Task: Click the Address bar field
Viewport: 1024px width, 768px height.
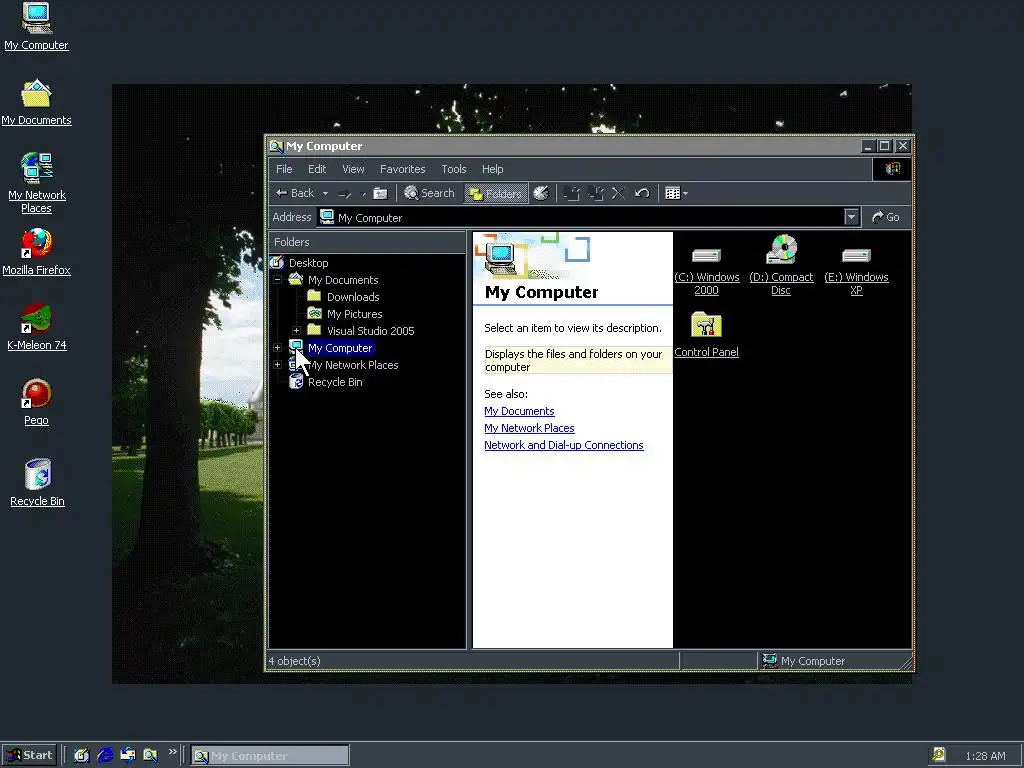Action: coord(580,217)
